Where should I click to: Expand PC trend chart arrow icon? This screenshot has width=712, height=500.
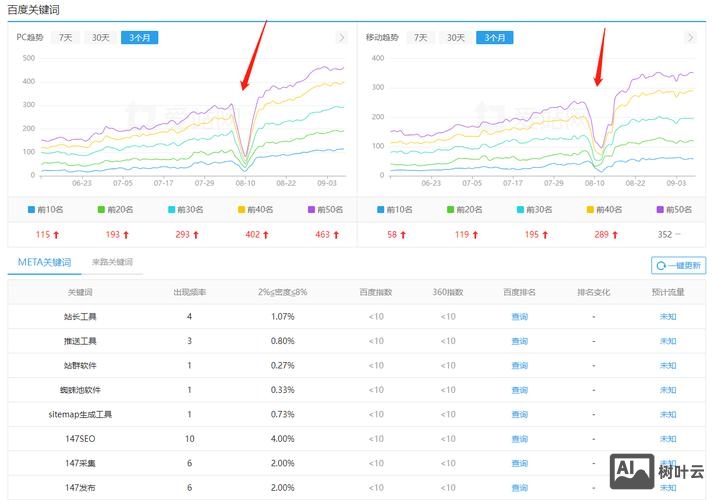341,38
